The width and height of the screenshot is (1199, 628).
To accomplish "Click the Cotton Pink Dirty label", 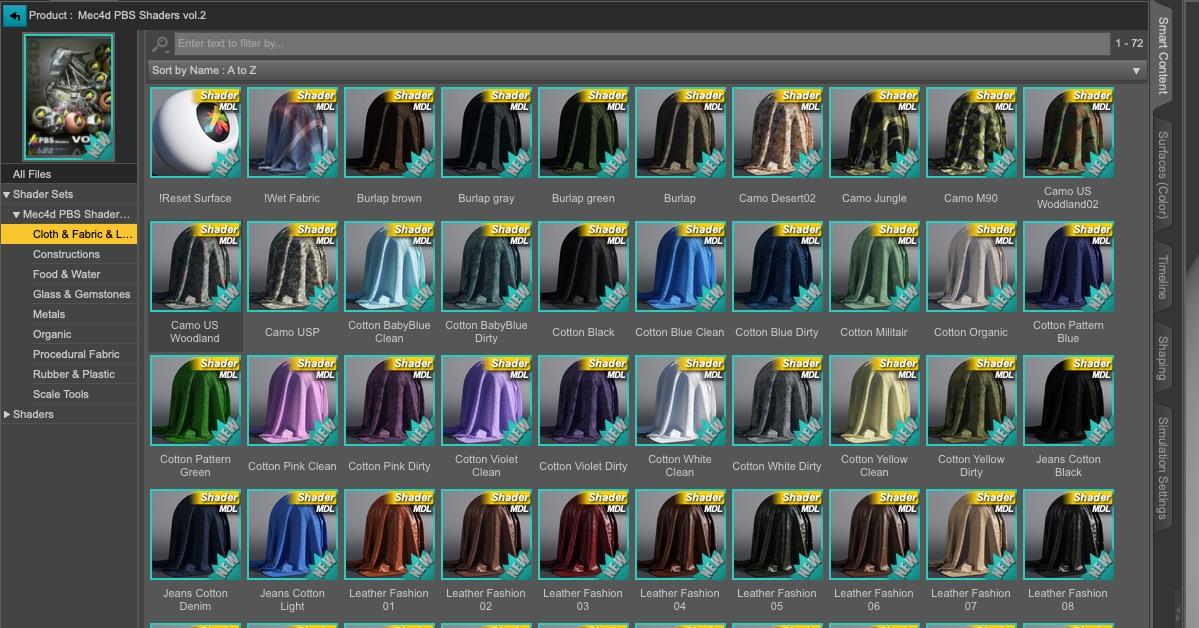I will pos(389,467).
